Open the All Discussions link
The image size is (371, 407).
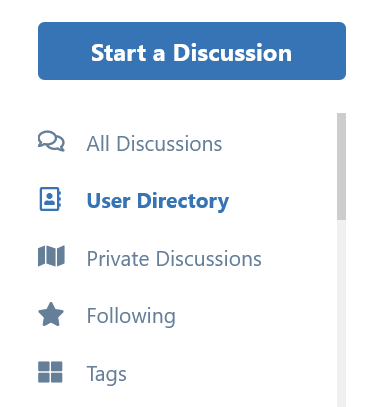point(154,144)
